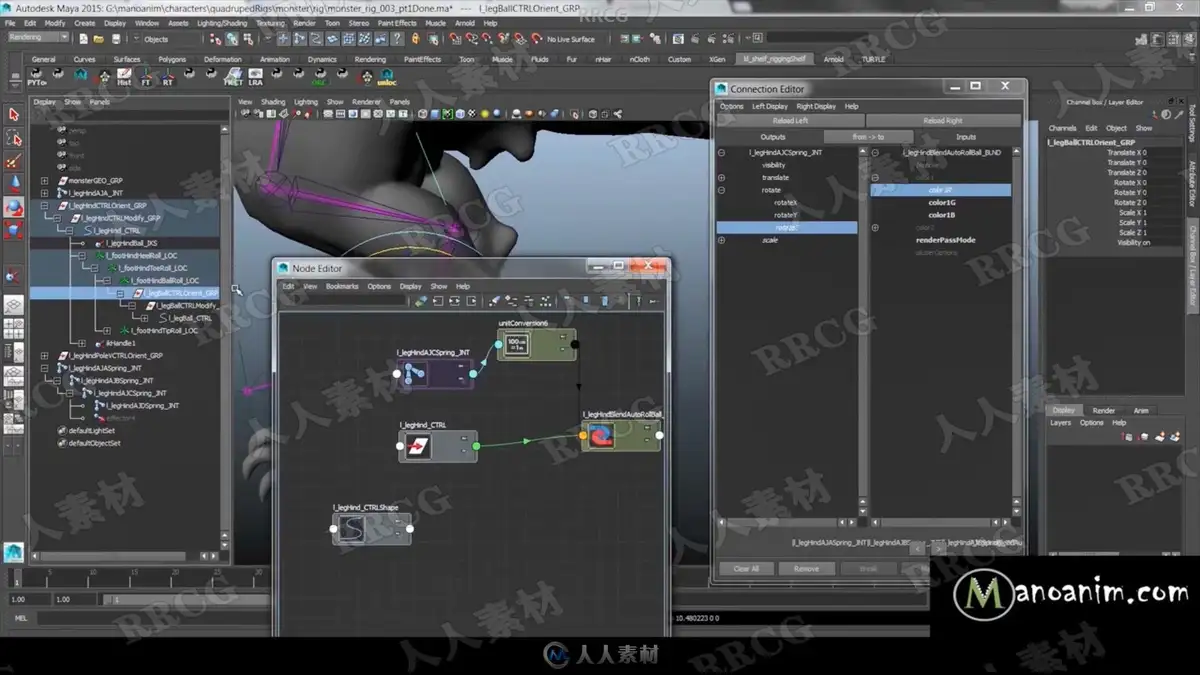Select color1G in Connection Editor inputs

click(942, 203)
